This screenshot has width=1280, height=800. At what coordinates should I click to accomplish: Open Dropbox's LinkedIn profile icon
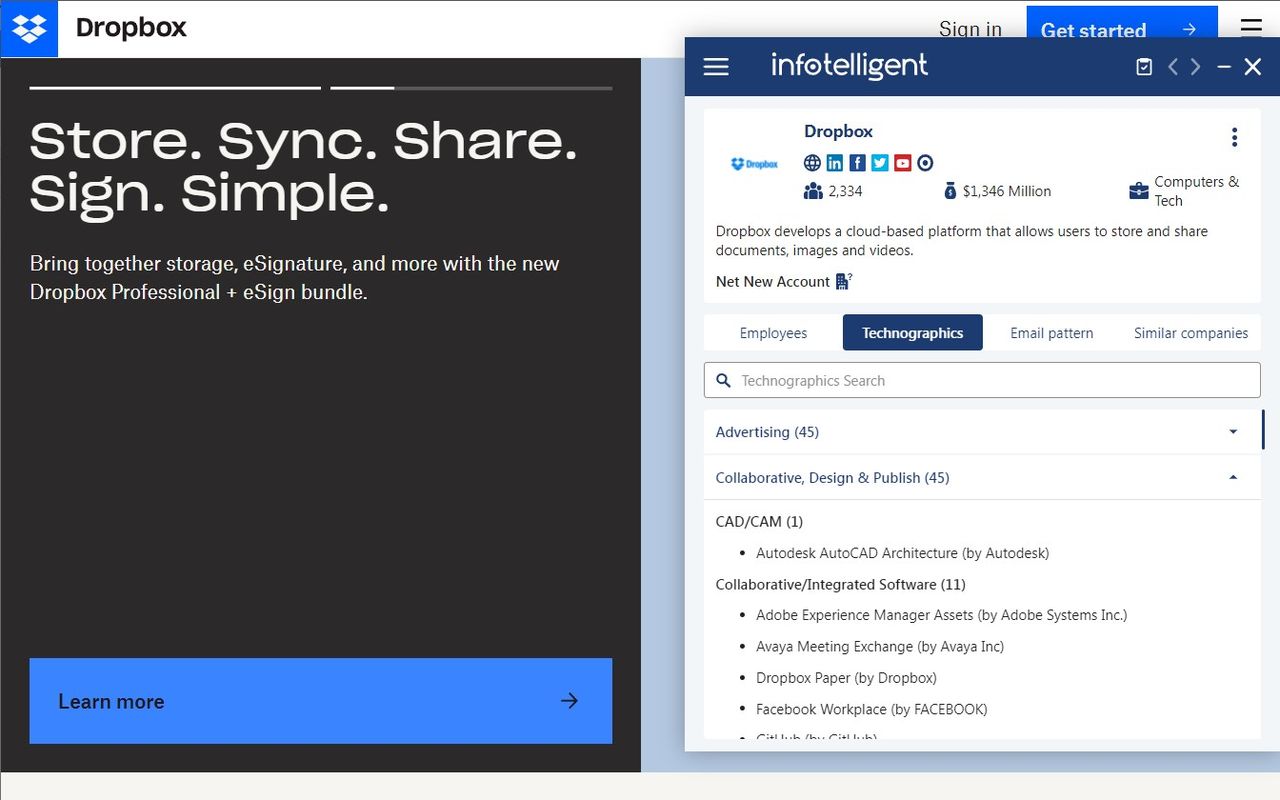835,163
